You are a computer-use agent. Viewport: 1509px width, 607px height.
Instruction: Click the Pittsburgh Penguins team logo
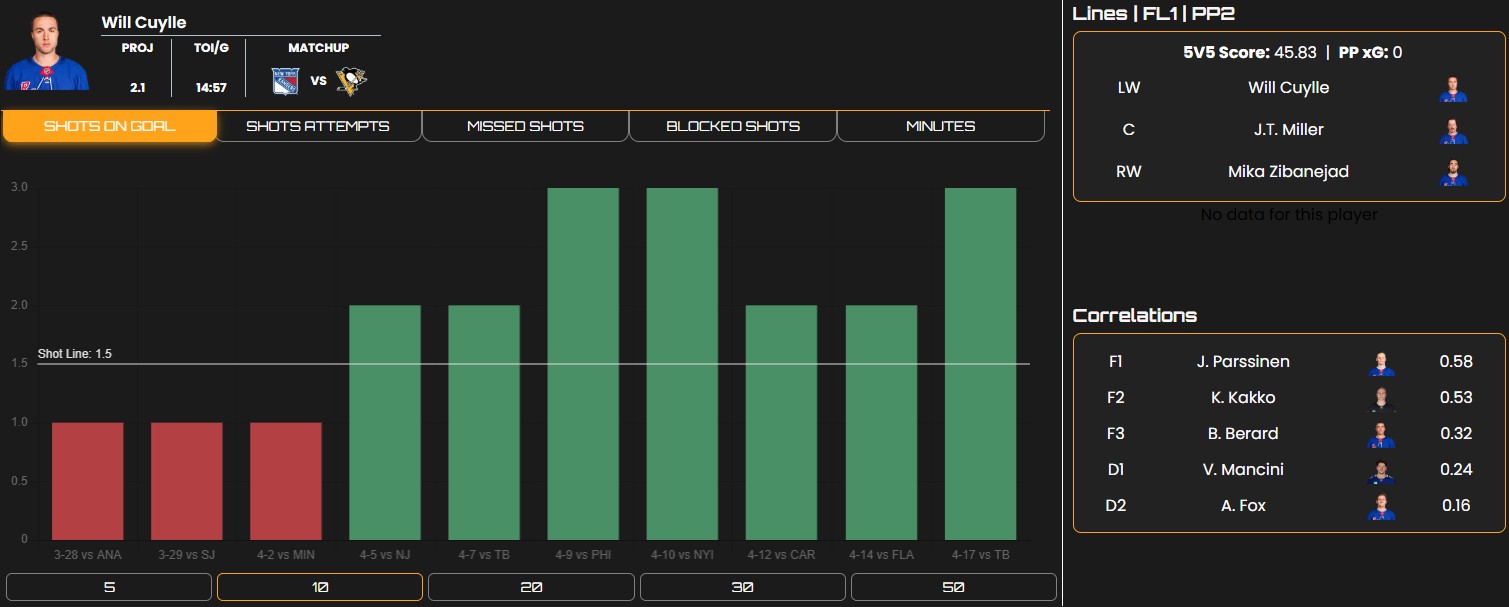tap(351, 81)
